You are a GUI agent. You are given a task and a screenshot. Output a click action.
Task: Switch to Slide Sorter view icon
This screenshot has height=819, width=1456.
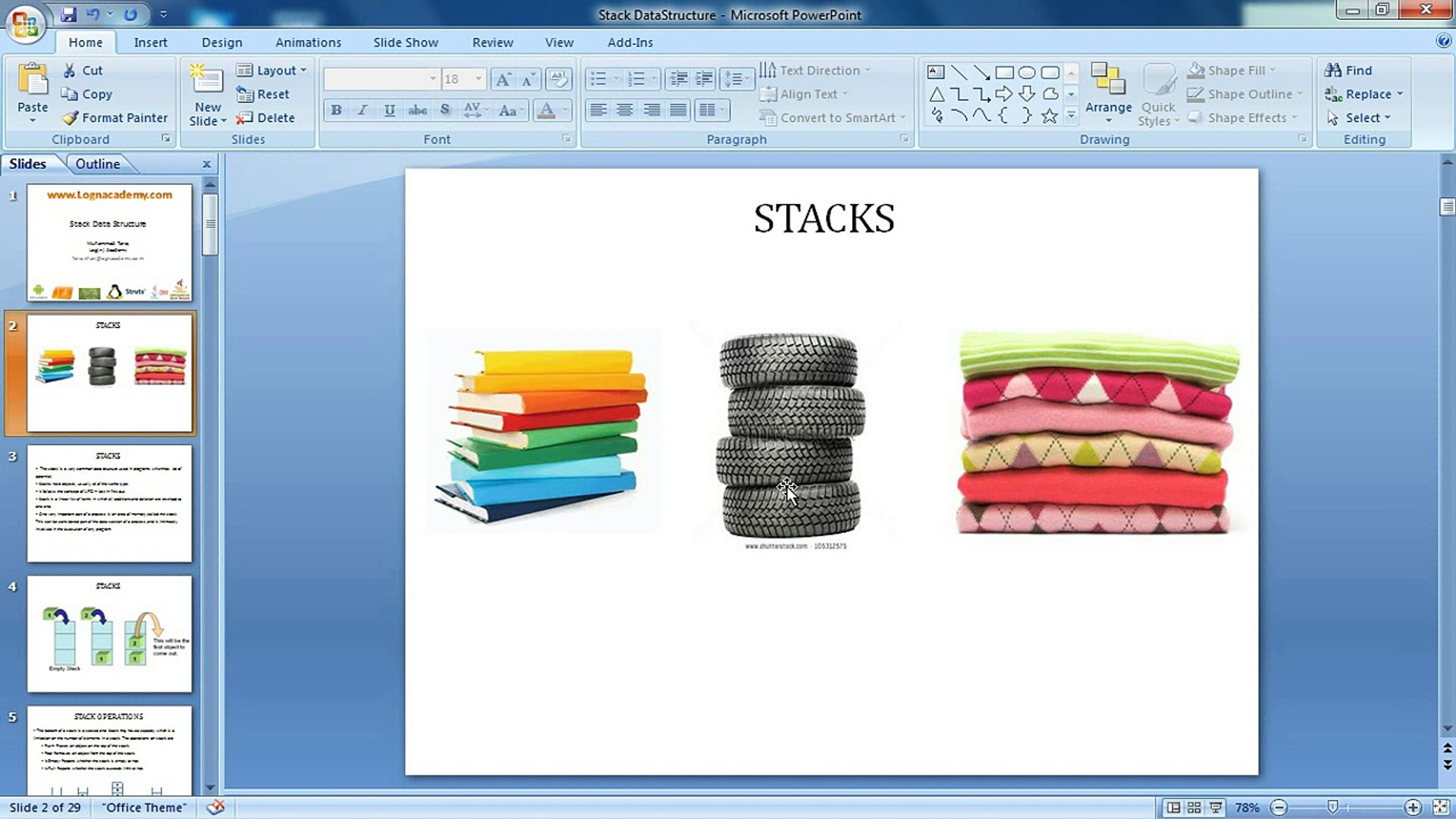tap(1194, 808)
